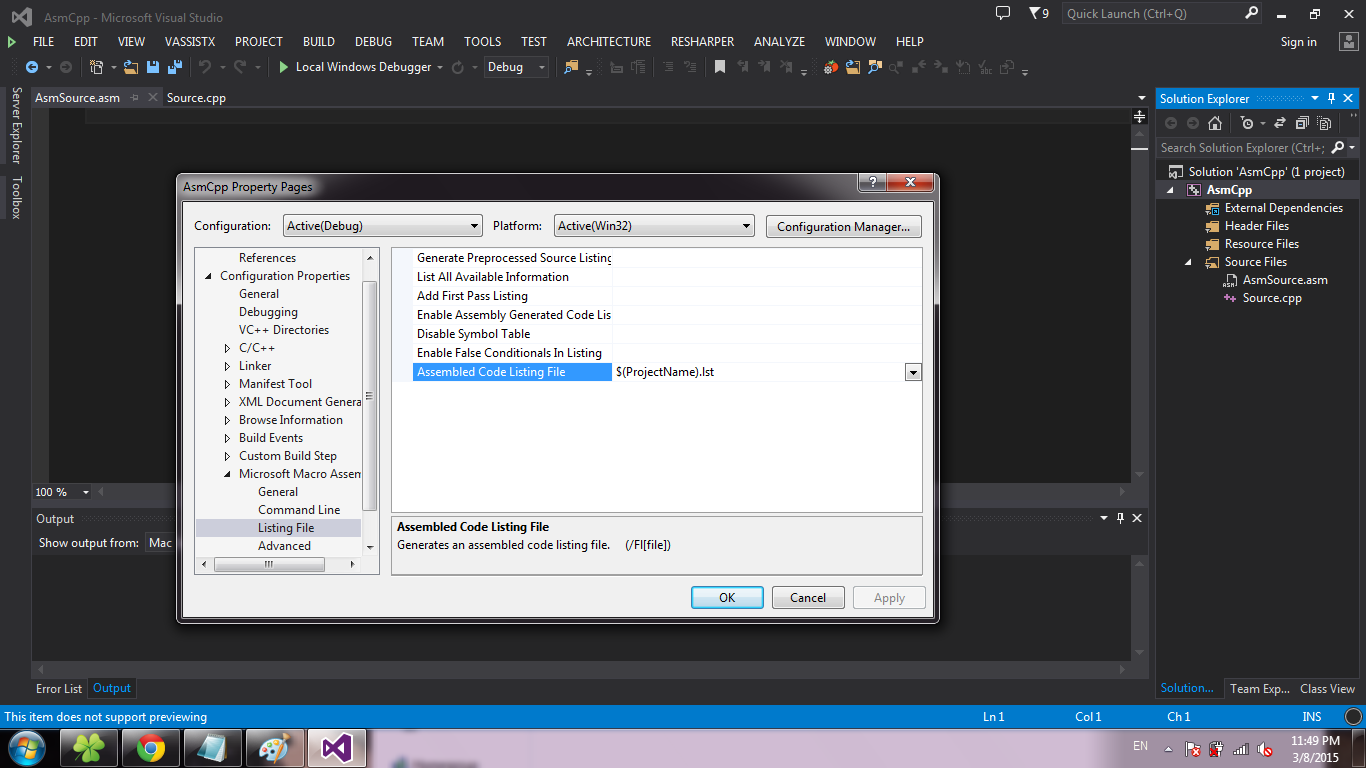Click the Help question mark dialog button

click(x=872, y=183)
